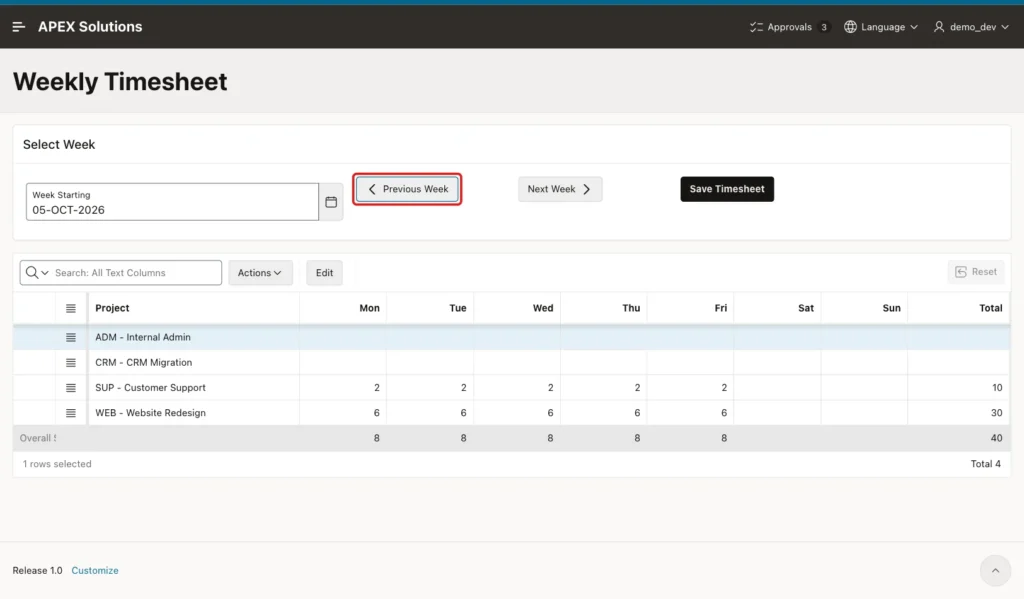Open the hamburger navigation menu
Image resolution: width=1024 pixels, height=599 pixels.
[x=18, y=27]
